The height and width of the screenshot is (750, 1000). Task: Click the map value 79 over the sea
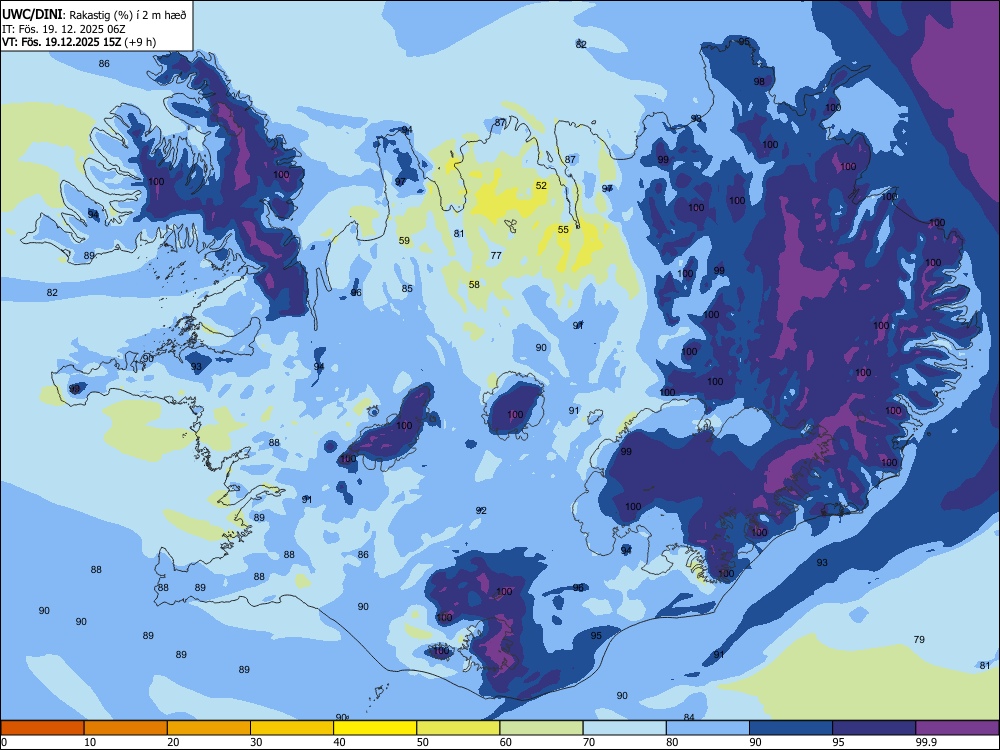coord(919,639)
